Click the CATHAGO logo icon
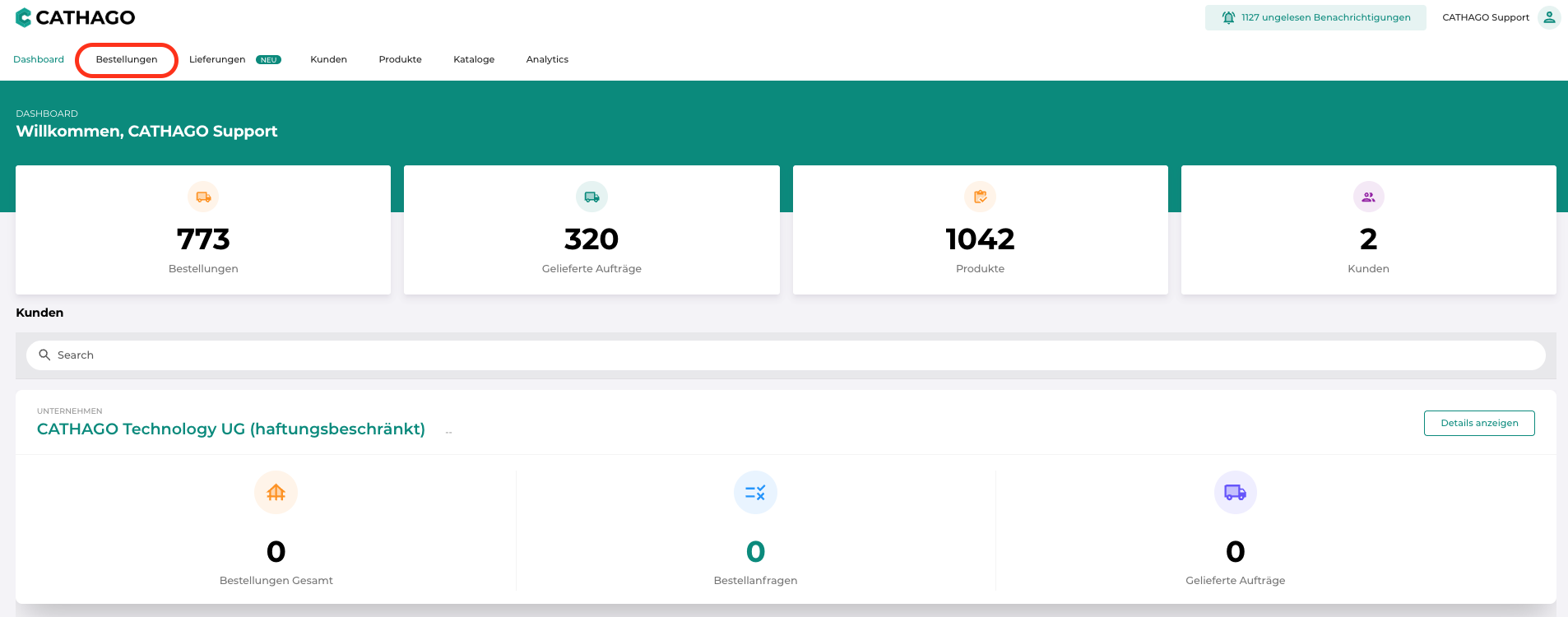Screen dimensions: 1568x617 coord(23,17)
